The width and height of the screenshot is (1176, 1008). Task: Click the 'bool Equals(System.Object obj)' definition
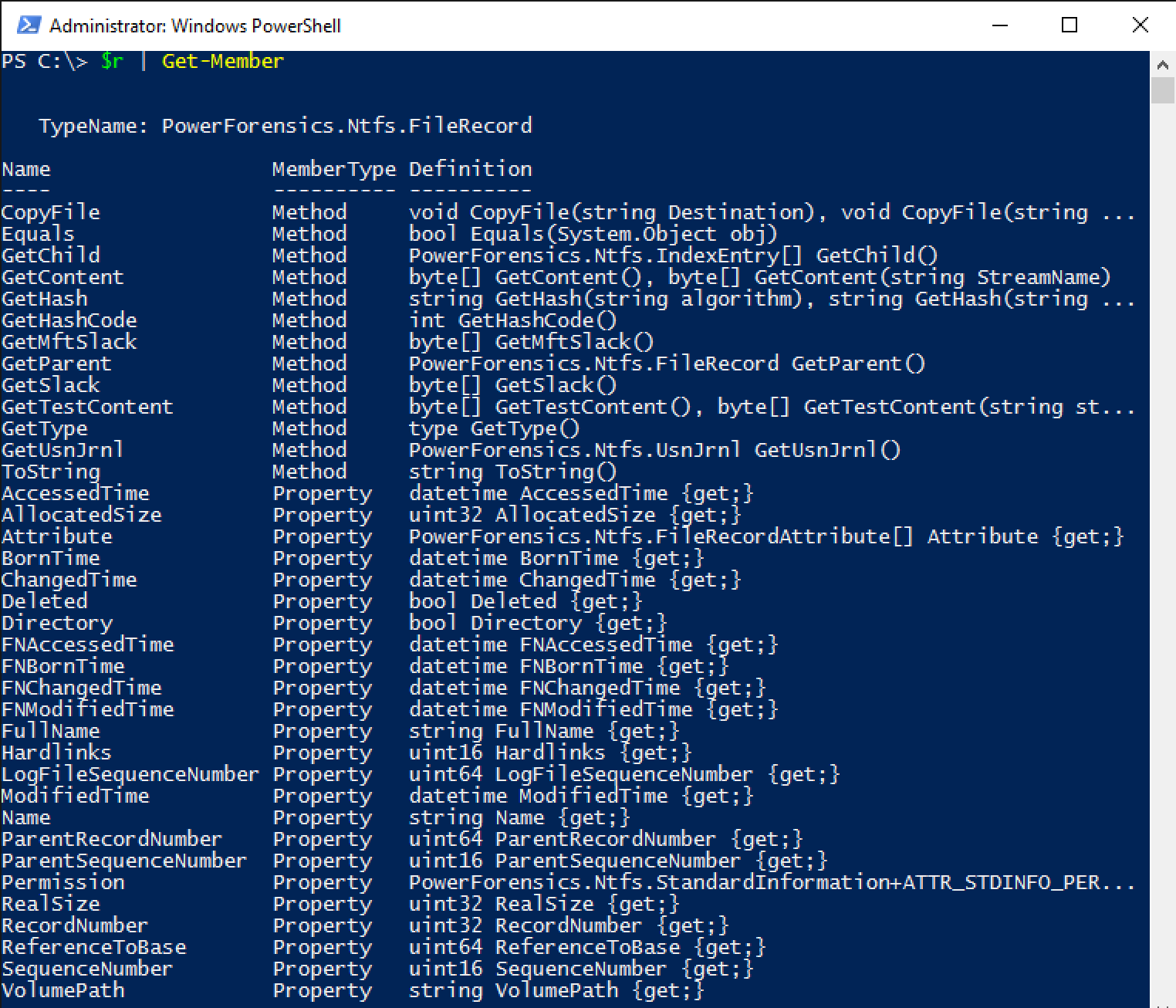[593, 234]
